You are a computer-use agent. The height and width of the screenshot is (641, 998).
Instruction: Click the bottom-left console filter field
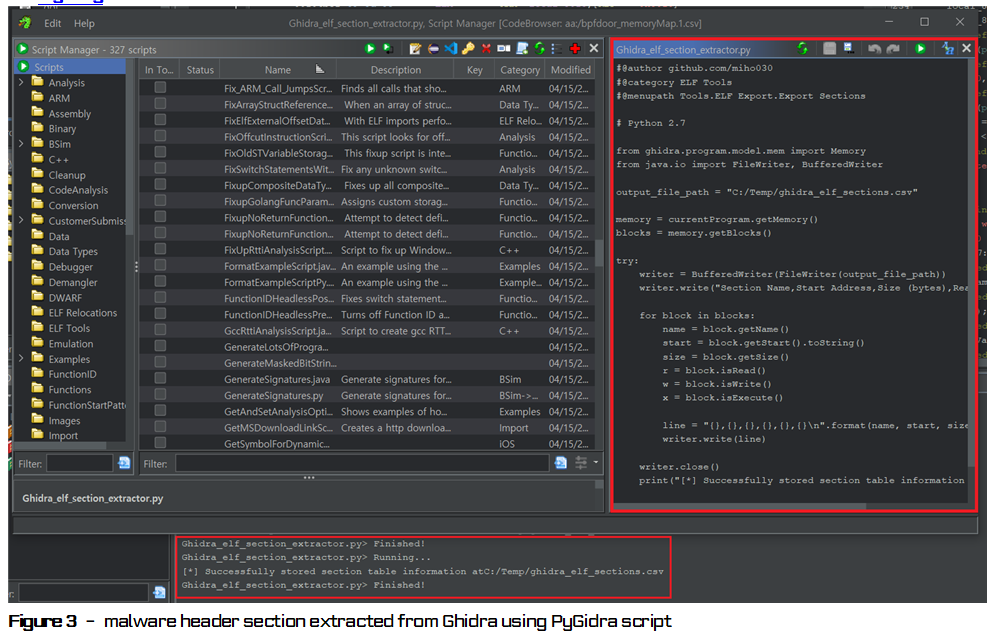point(83,593)
